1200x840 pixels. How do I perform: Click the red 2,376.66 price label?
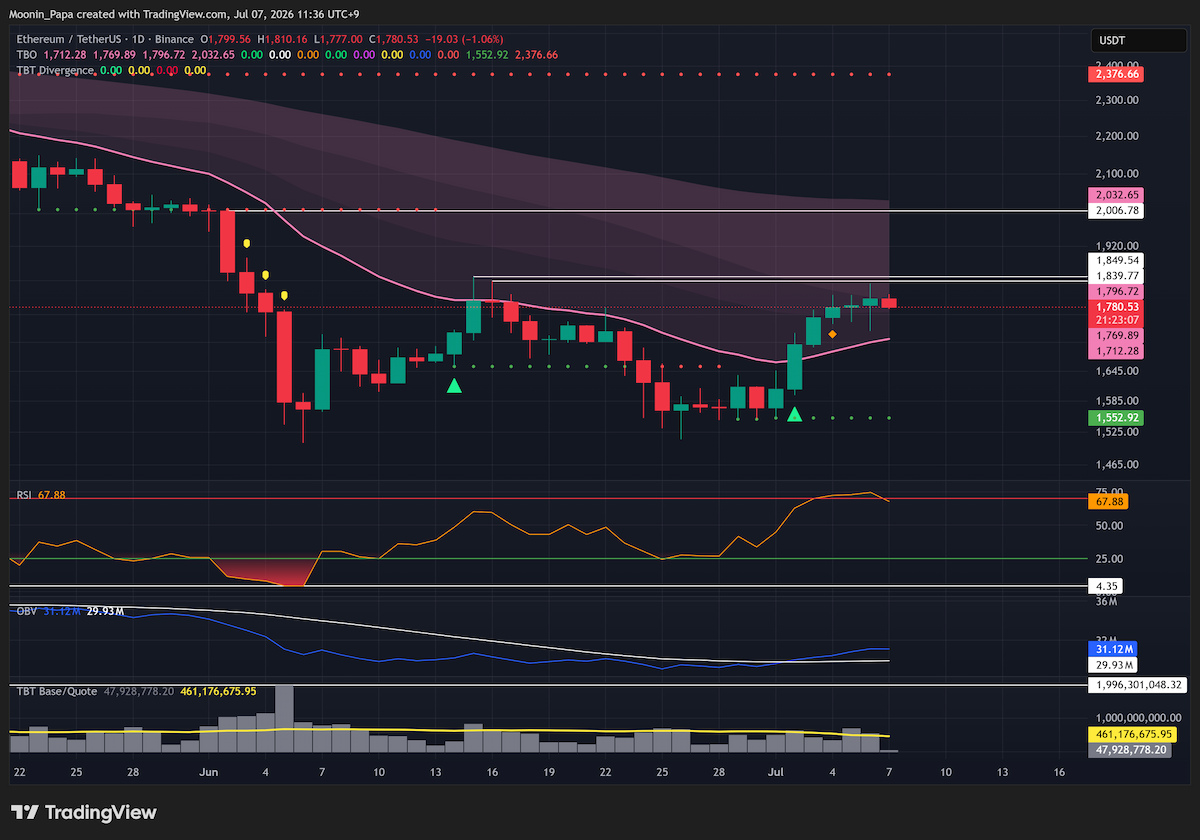(x=1117, y=74)
